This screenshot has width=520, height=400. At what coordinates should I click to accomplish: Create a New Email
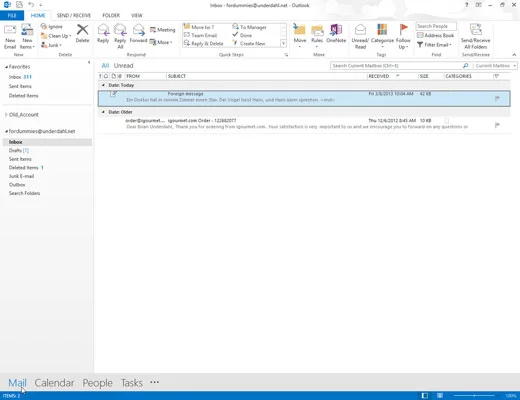pos(10,37)
